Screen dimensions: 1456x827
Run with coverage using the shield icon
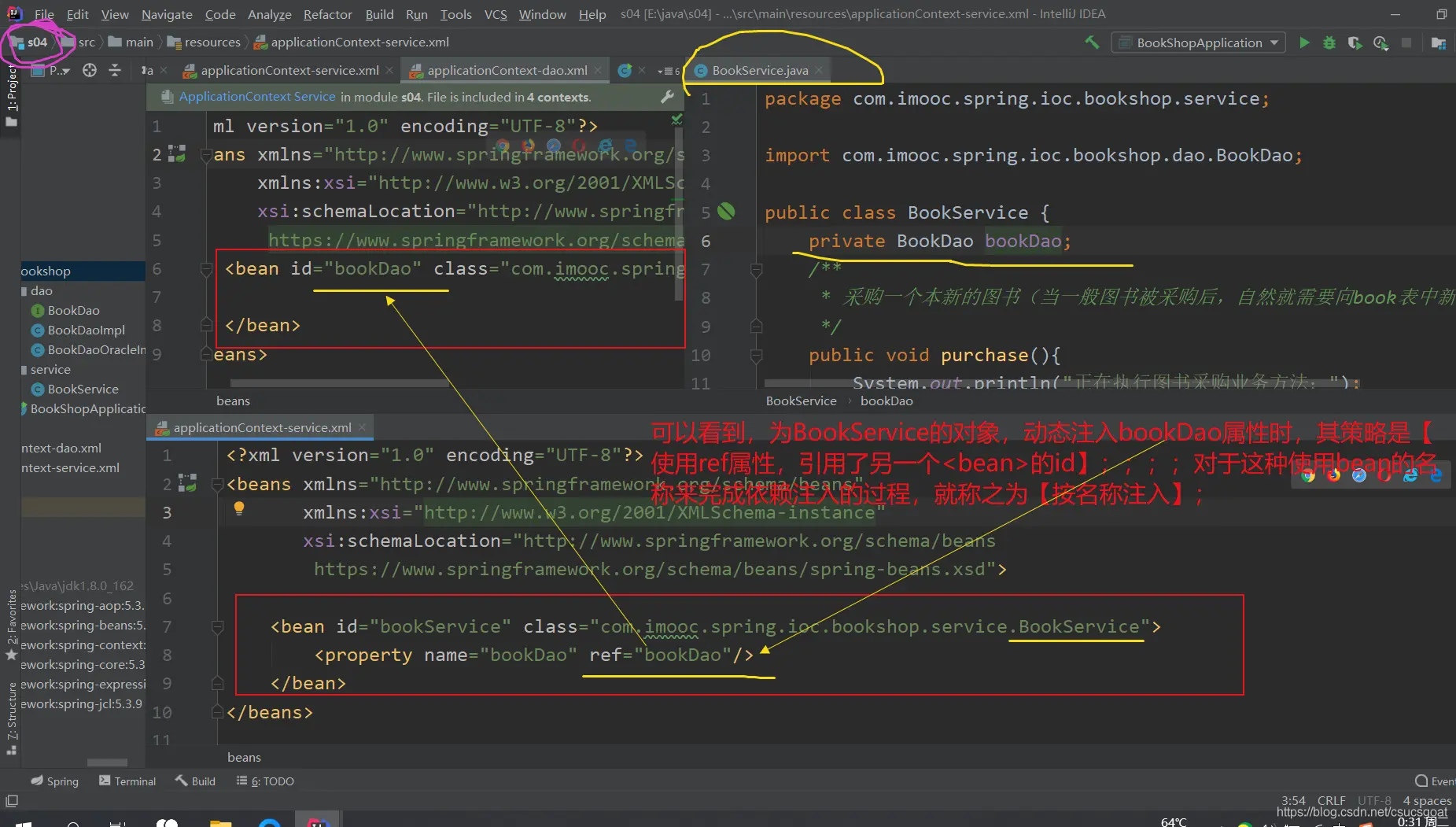[x=1355, y=42]
